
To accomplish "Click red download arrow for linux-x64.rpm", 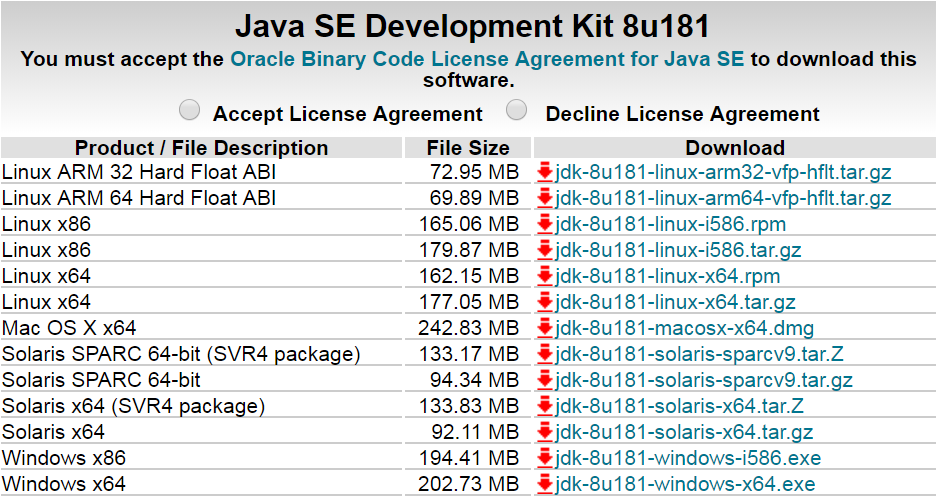I will [x=544, y=276].
